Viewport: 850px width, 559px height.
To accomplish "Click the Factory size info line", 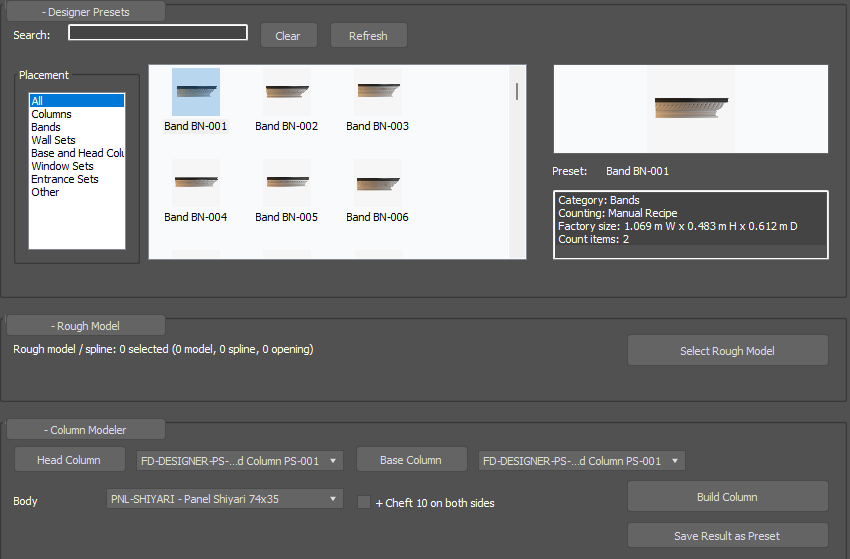I will pos(678,226).
